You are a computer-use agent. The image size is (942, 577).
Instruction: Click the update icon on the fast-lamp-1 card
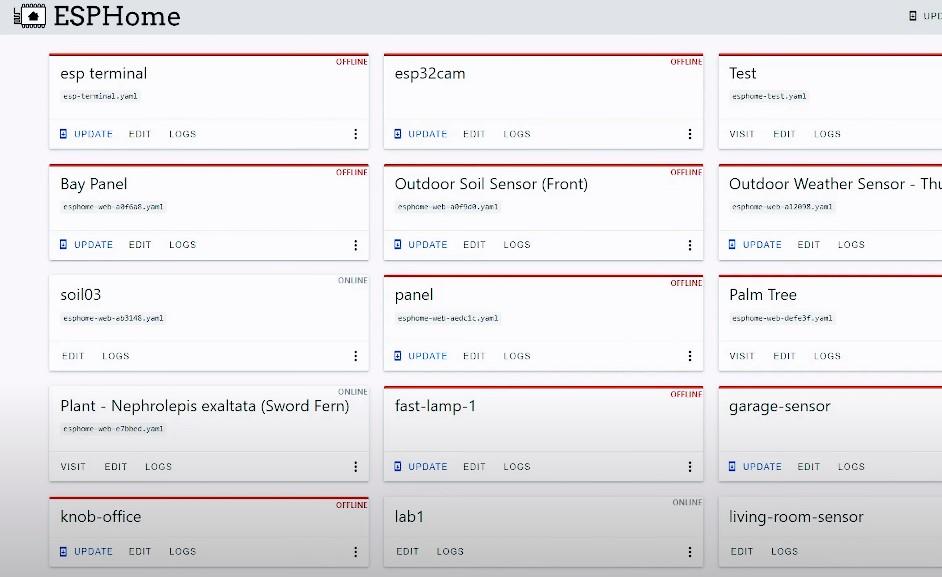pos(398,466)
